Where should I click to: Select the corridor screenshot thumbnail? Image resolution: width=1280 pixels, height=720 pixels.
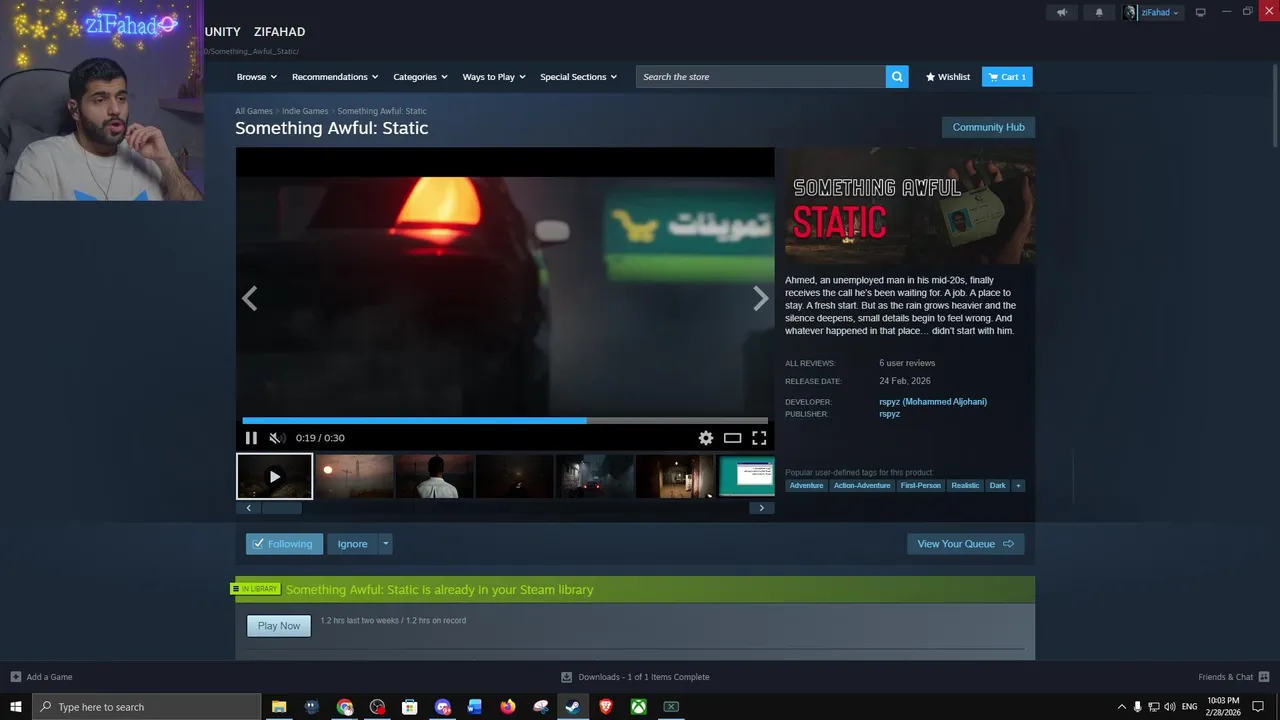675,476
